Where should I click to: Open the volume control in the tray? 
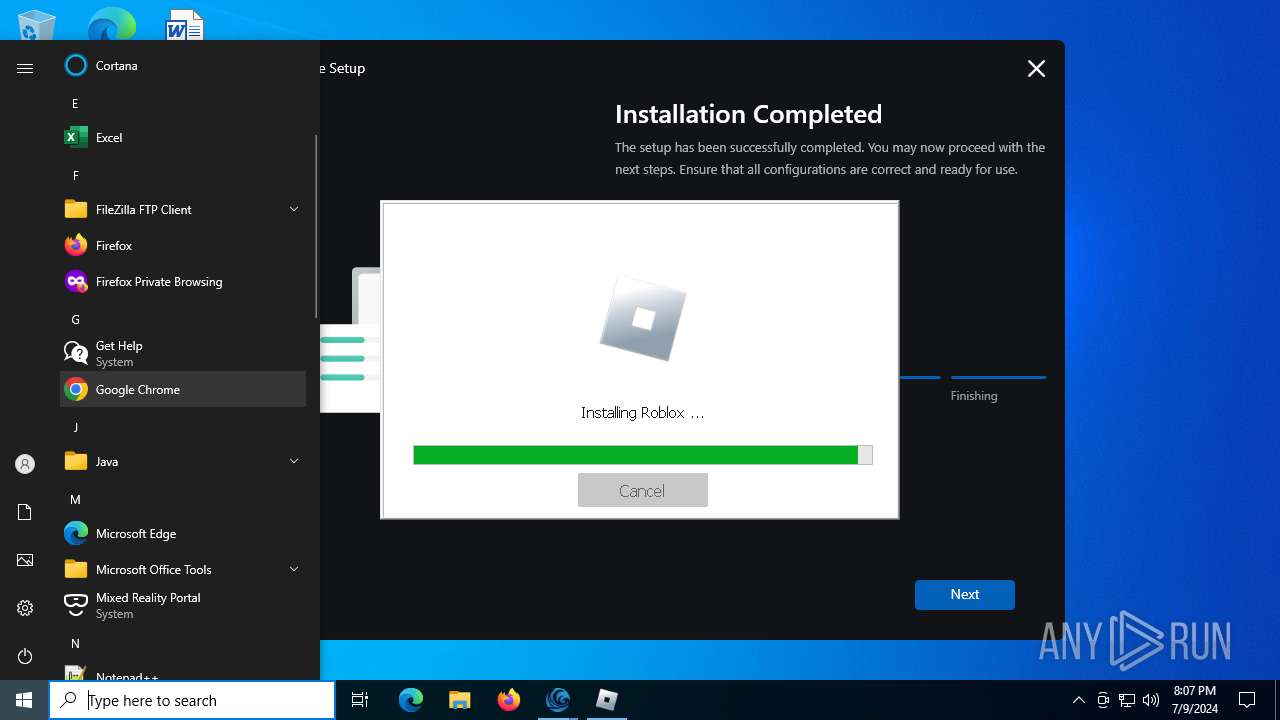[1151, 700]
